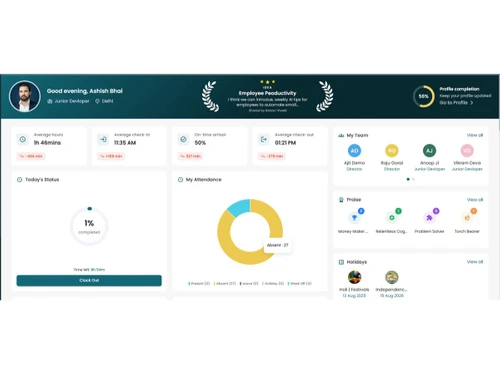The width and height of the screenshot is (500, 375).
Task: Click the 11:35 AM check-in value
Action: click(125, 143)
